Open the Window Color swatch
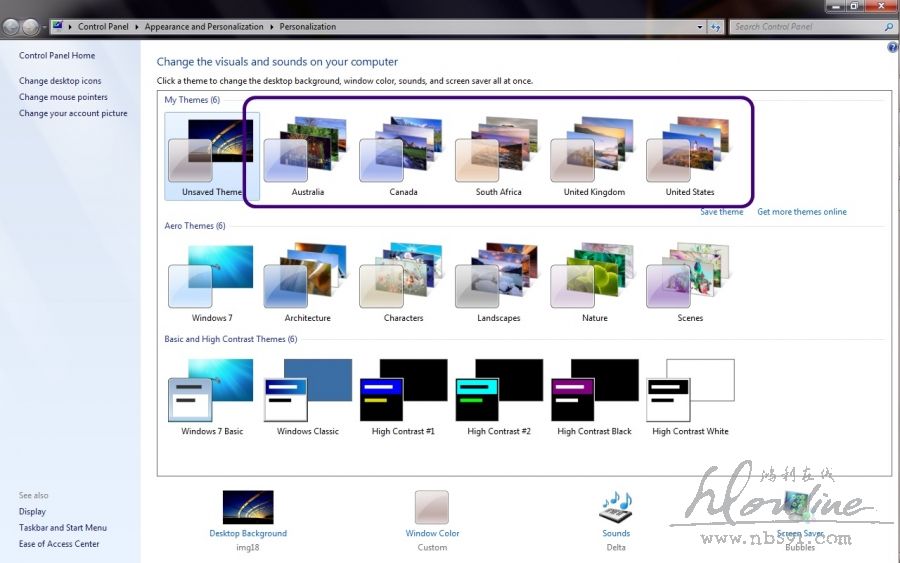Image resolution: width=900 pixels, height=563 pixels. point(432,507)
